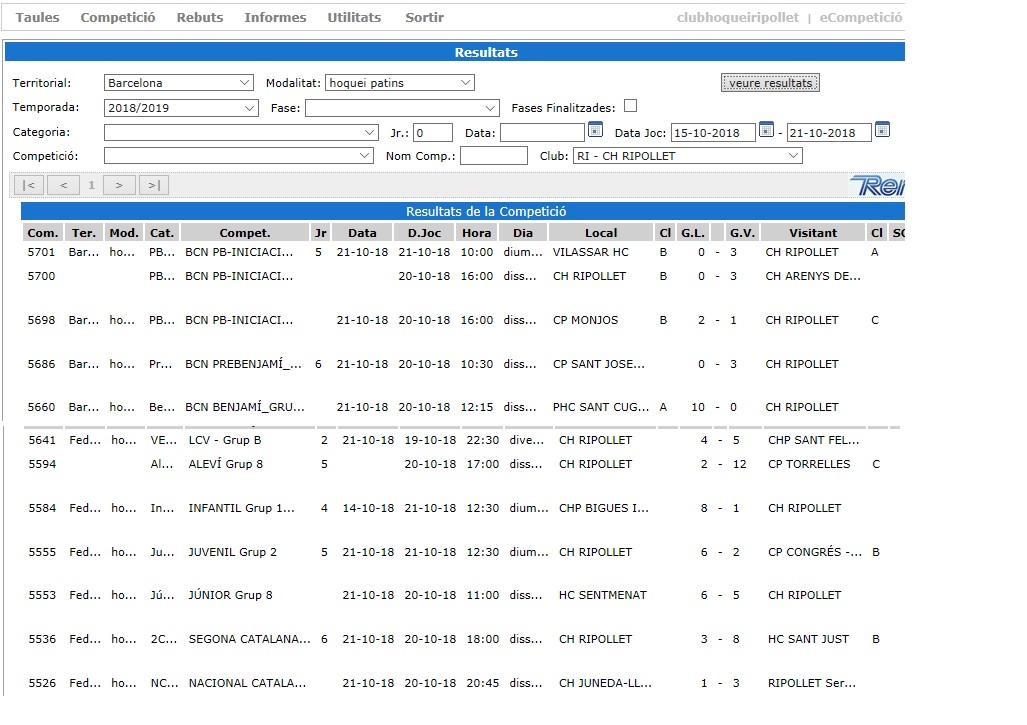This screenshot has height=725, width=1027.
Task: Open the Club dropdown RI - CH RIPOLLET
Action: pyautogui.click(x=688, y=156)
